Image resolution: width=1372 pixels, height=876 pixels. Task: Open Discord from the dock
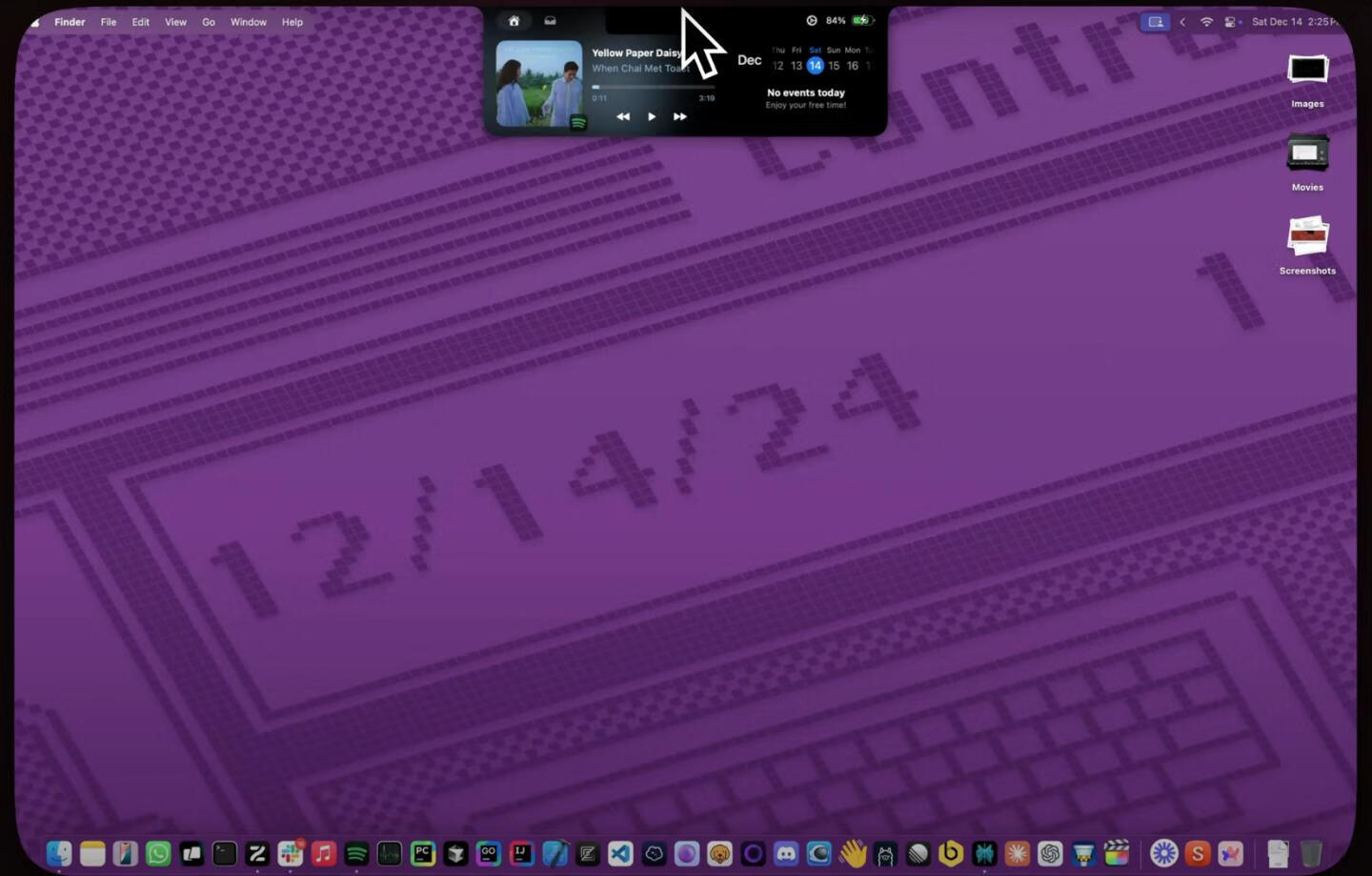[x=786, y=853]
